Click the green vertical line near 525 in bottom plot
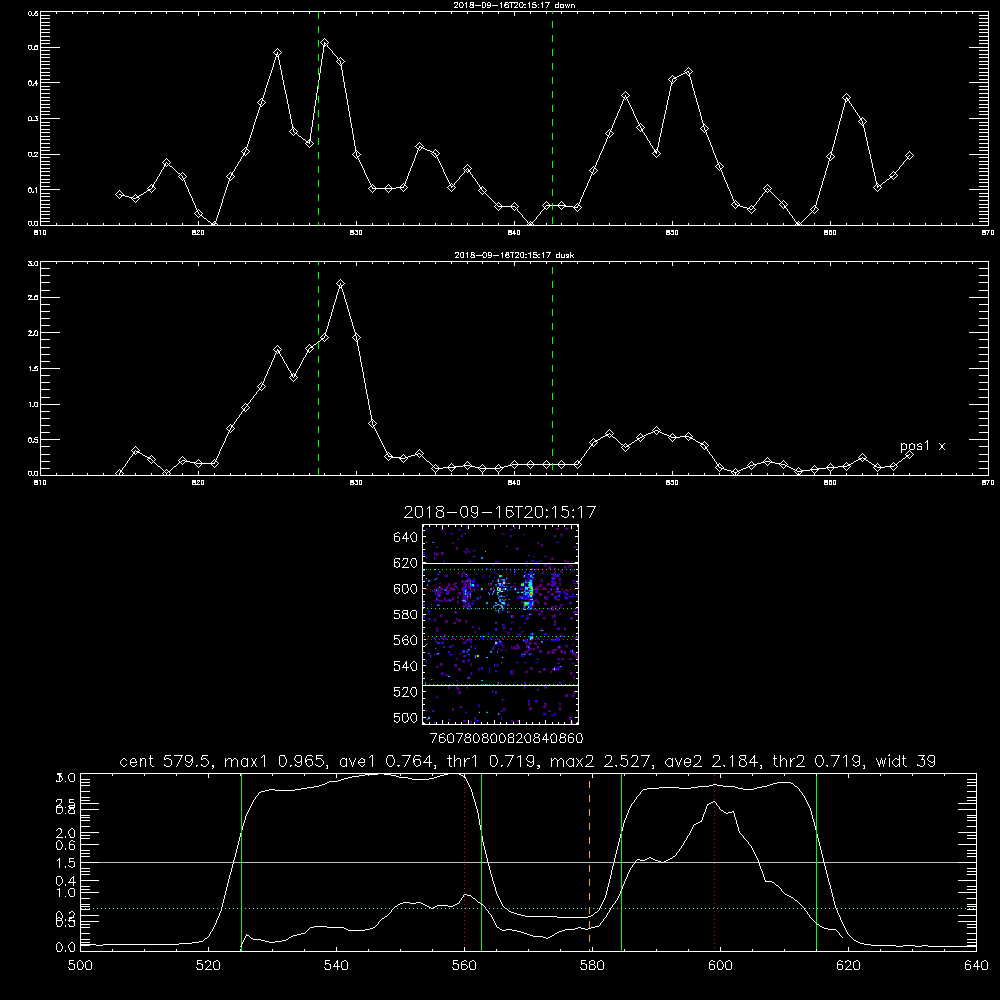Viewport: 1000px width, 1000px height. (x=242, y=861)
